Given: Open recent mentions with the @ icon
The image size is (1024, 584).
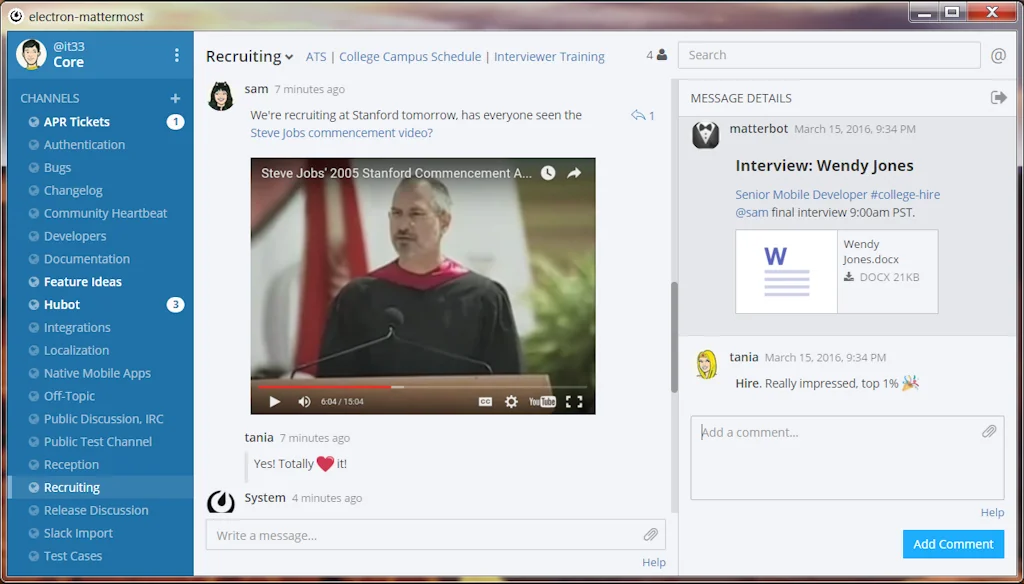Looking at the screenshot, I should click(998, 55).
